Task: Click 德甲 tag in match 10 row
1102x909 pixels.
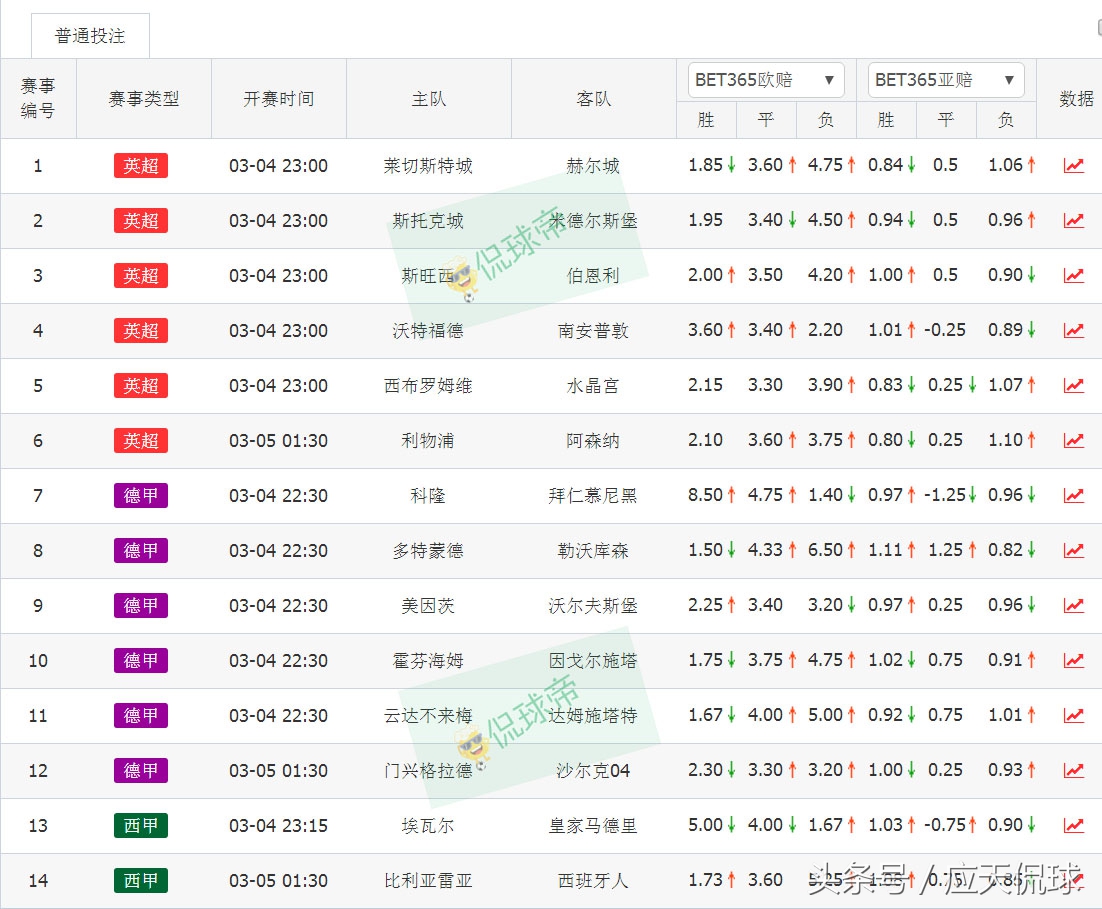Action: 141,661
